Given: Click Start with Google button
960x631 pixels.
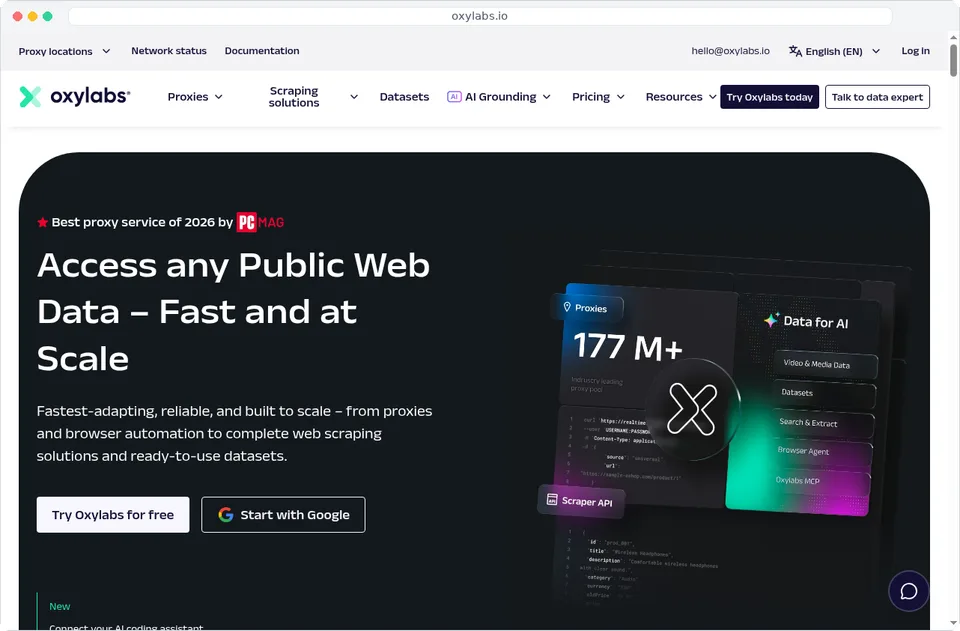Looking at the screenshot, I should [283, 515].
